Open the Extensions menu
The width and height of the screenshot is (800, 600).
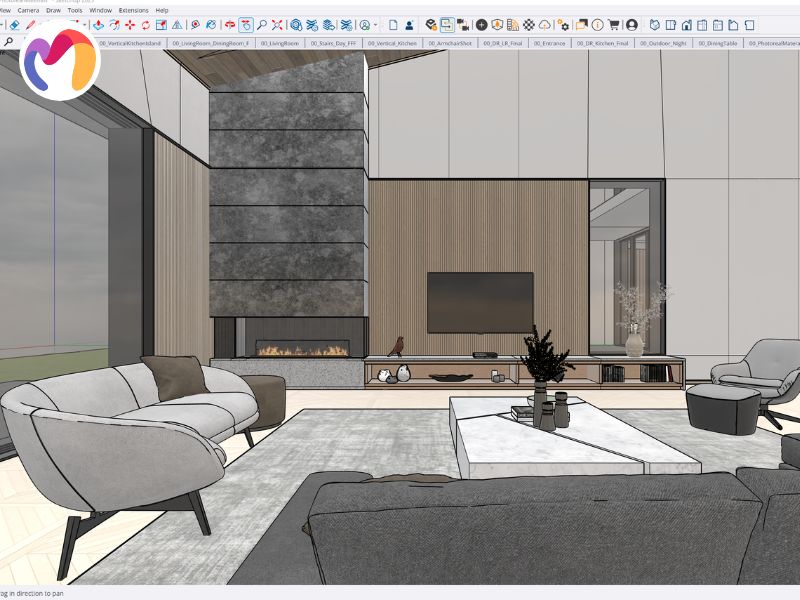134,10
